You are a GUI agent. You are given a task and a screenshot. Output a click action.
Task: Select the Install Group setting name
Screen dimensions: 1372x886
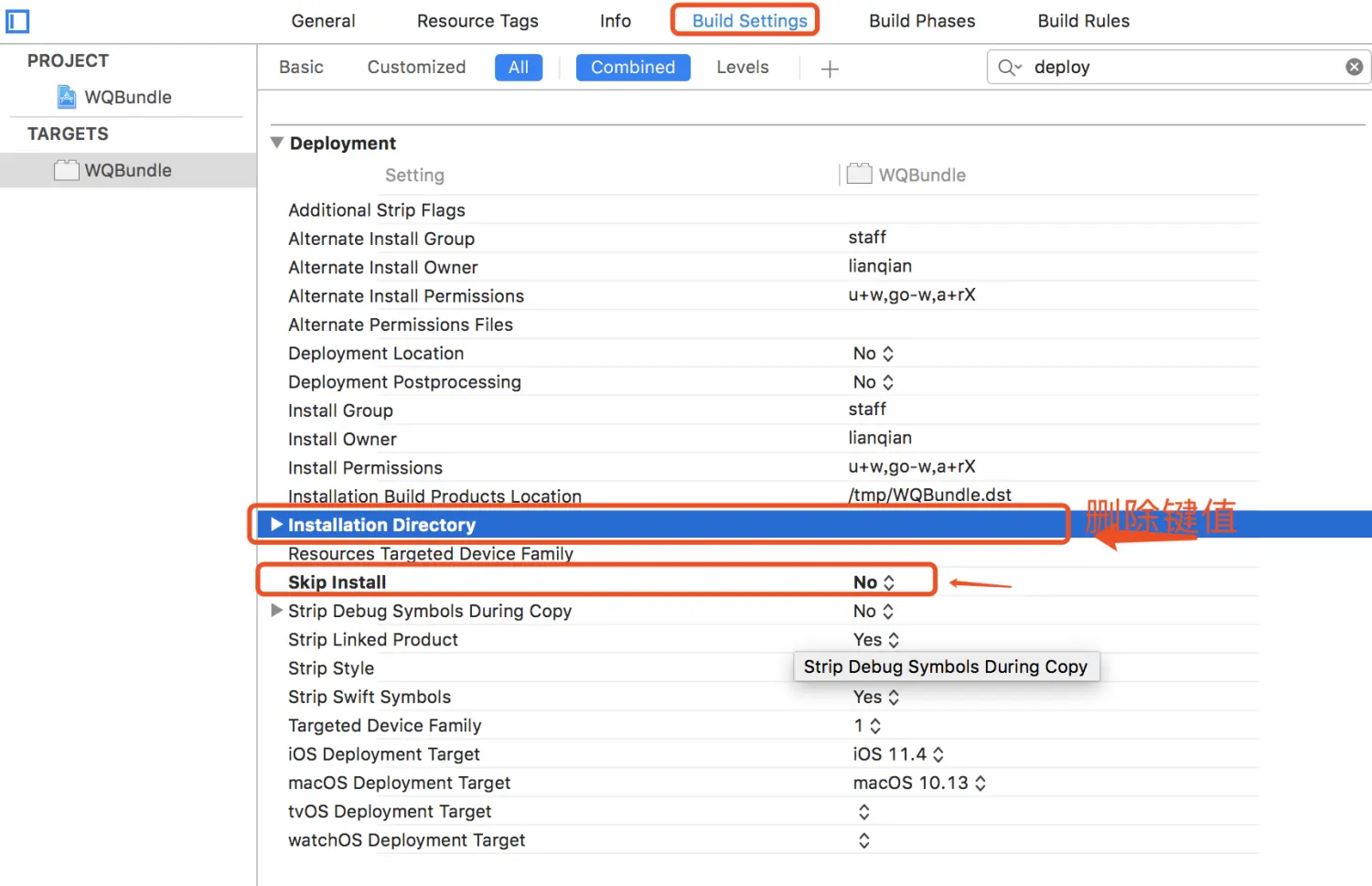click(x=340, y=410)
